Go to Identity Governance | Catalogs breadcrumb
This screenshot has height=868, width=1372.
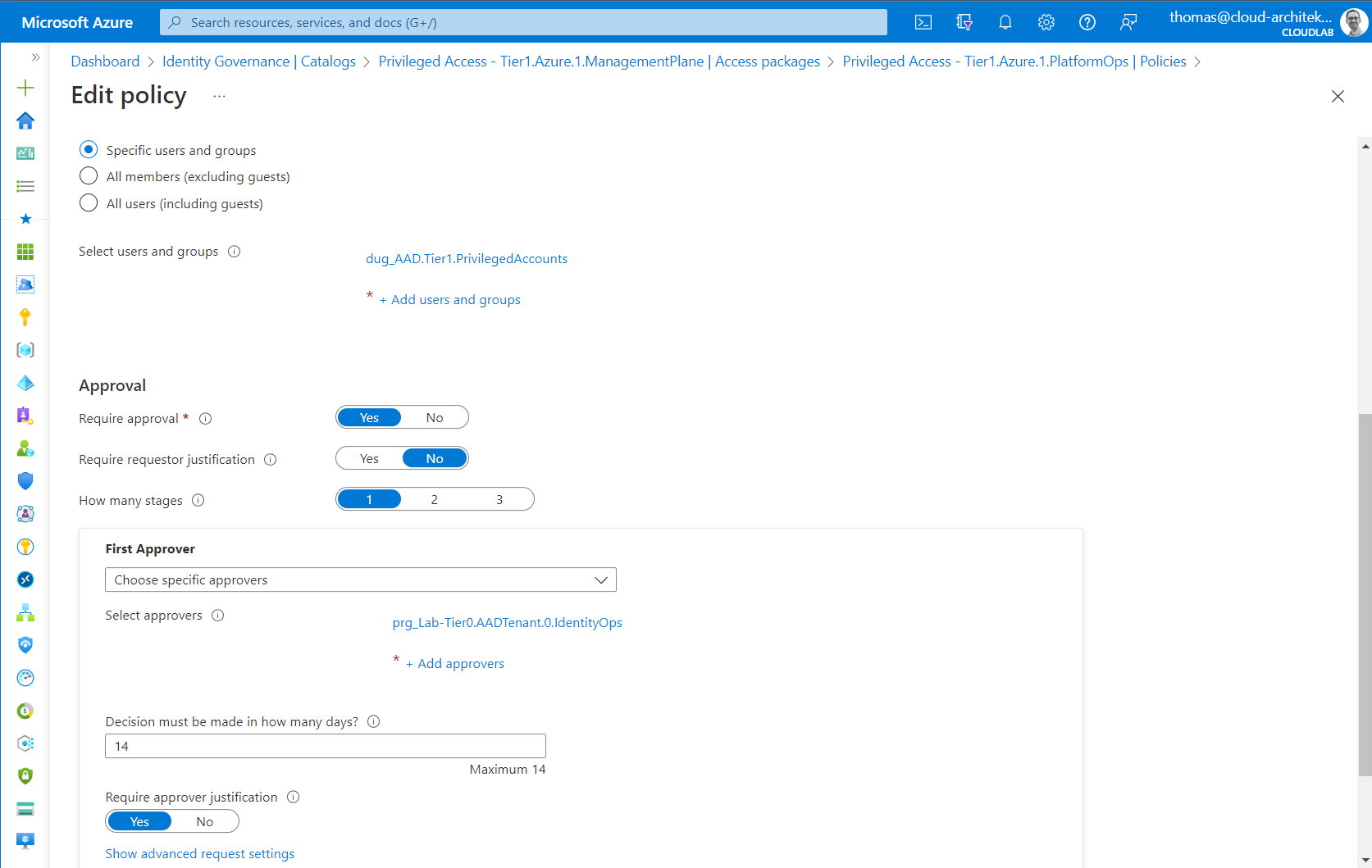tap(259, 61)
